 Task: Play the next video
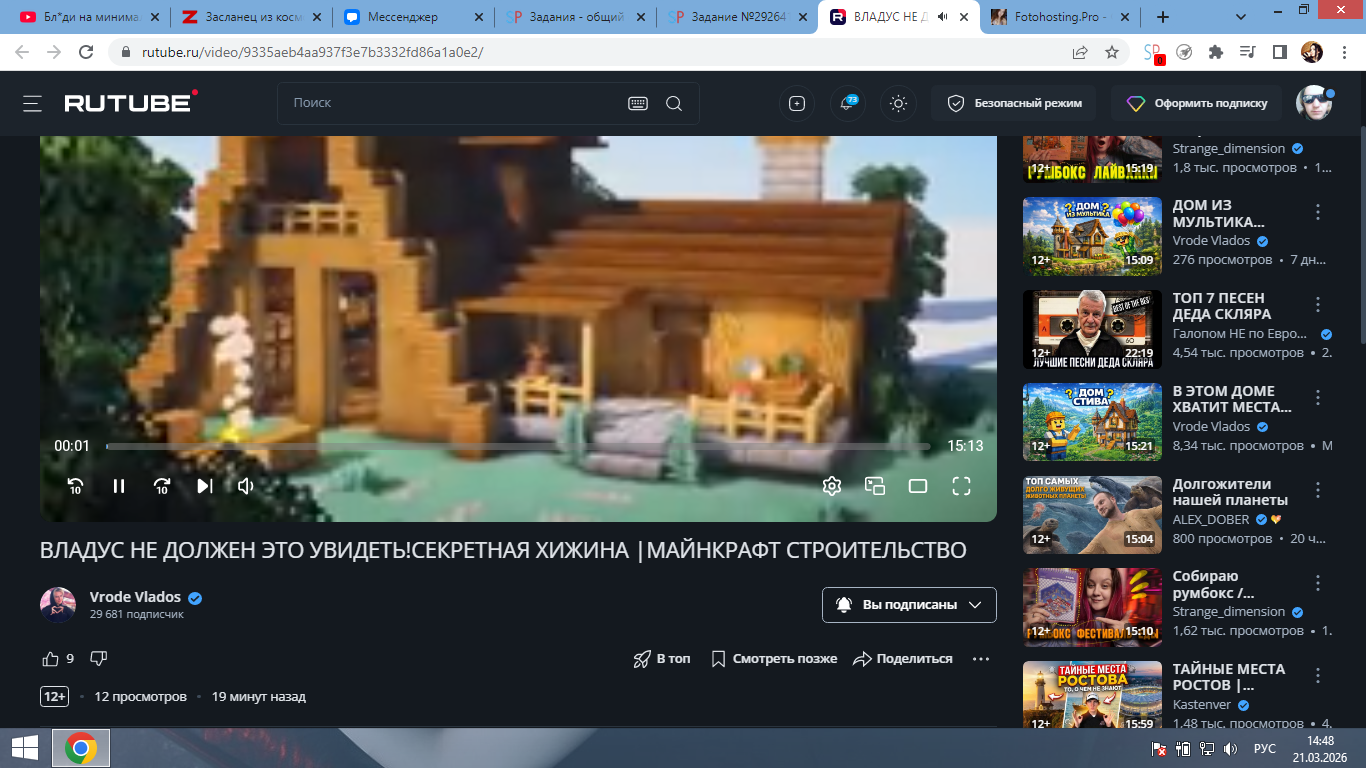pos(204,486)
